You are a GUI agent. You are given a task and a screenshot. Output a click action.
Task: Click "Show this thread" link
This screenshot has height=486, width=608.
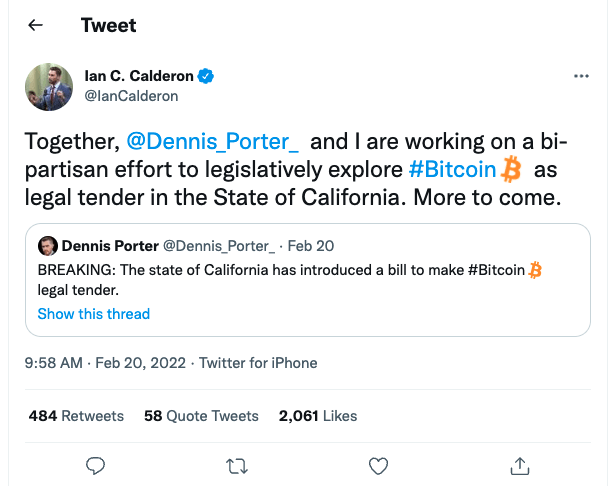pyautogui.click(x=93, y=314)
